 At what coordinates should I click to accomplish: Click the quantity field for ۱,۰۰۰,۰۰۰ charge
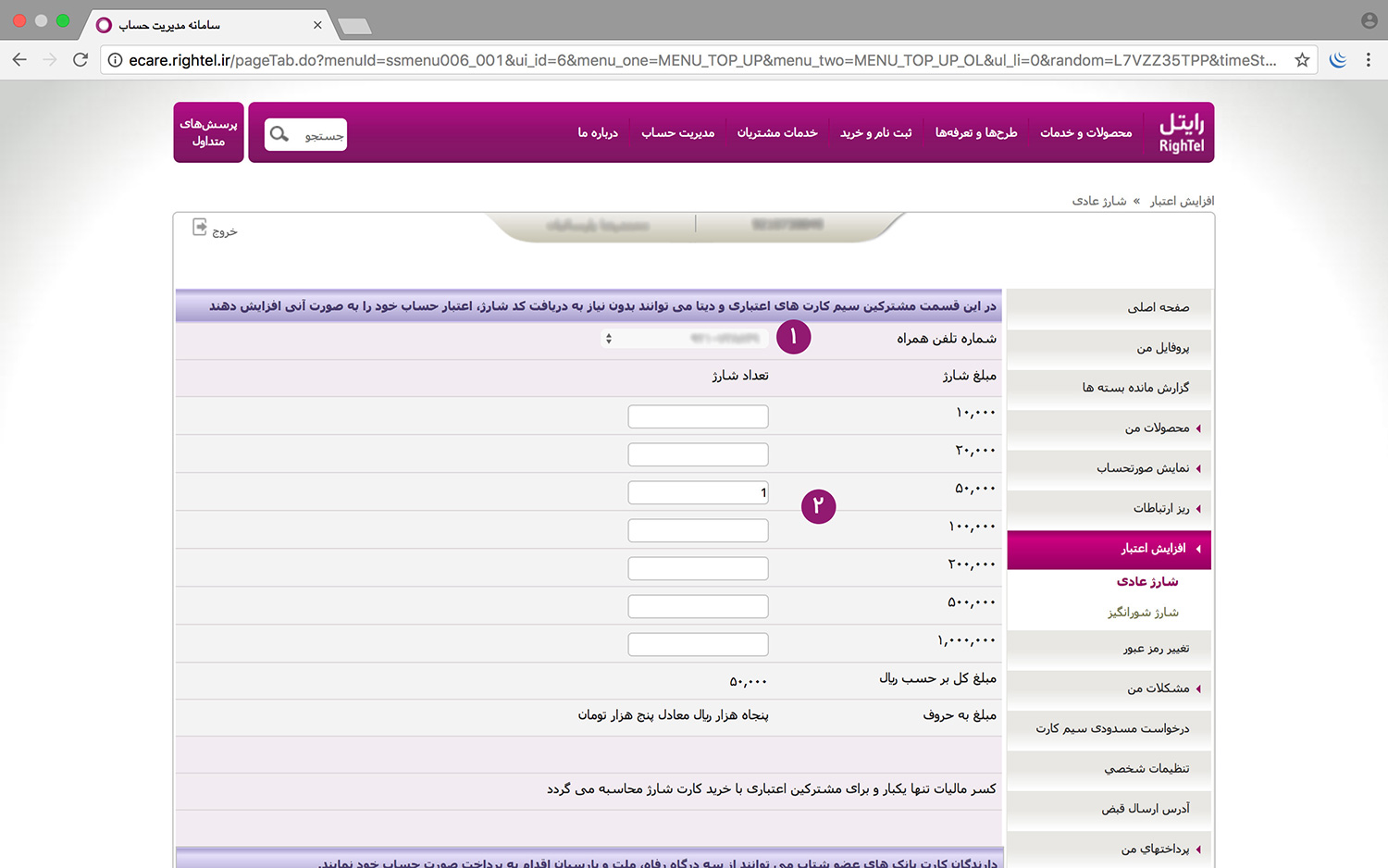coord(698,644)
